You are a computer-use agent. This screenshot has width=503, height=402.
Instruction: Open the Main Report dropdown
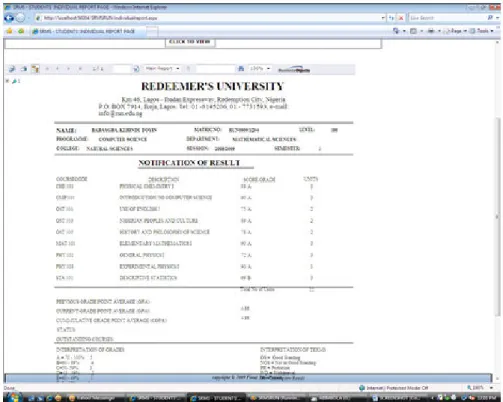[162, 69]
